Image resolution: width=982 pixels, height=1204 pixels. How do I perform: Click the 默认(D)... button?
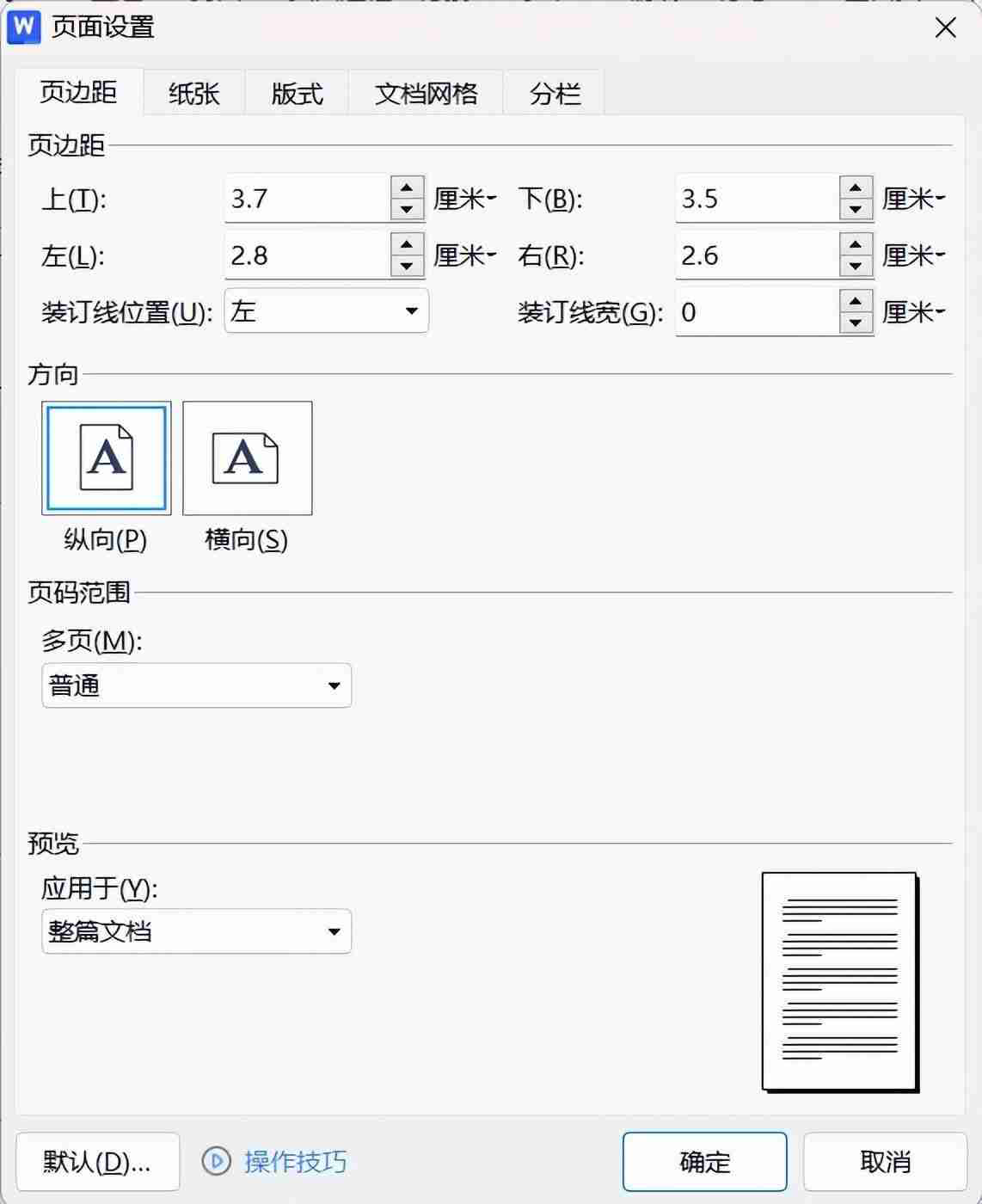tap(97, 1162)
